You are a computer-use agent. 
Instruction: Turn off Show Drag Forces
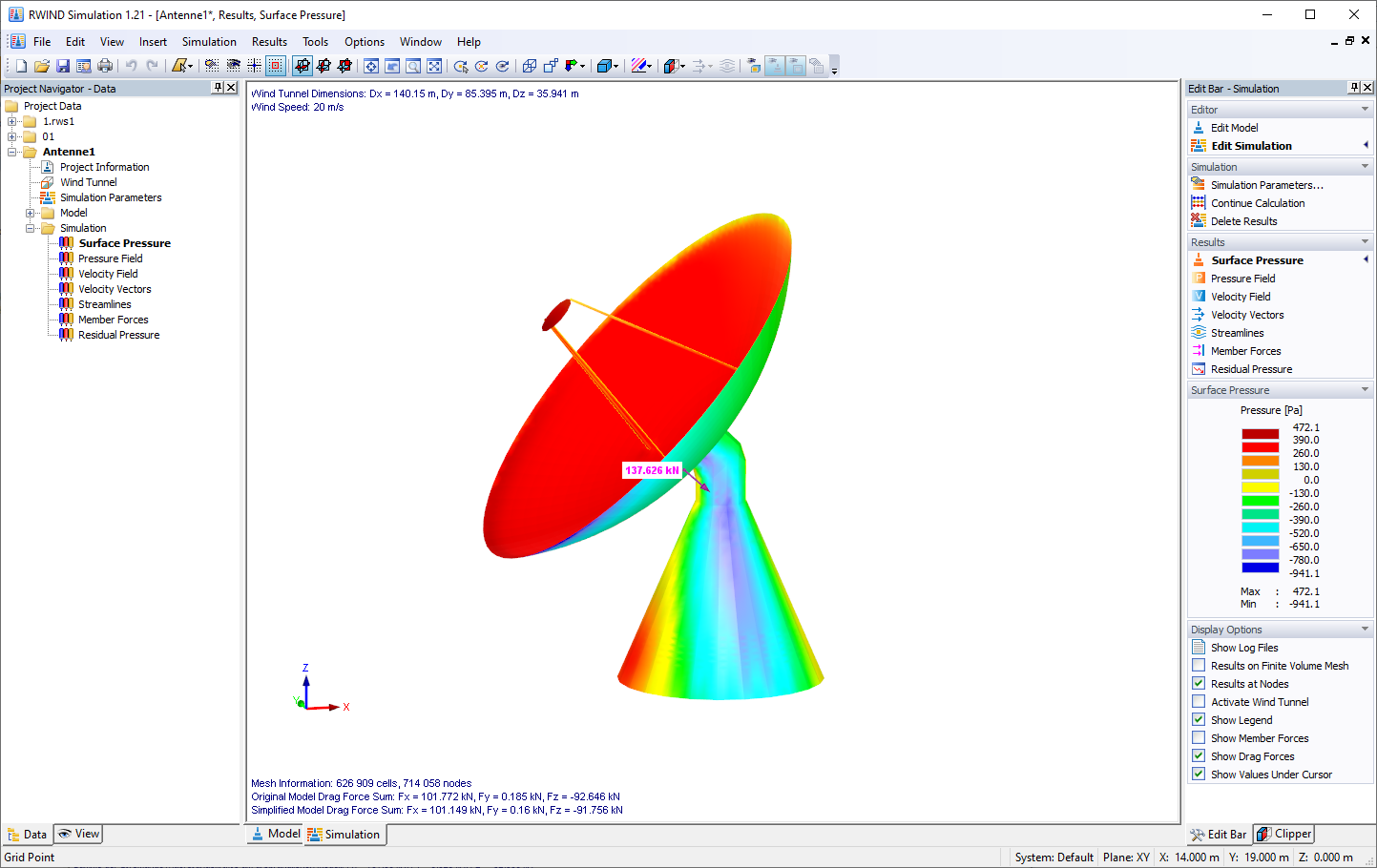click(1198, 755)
